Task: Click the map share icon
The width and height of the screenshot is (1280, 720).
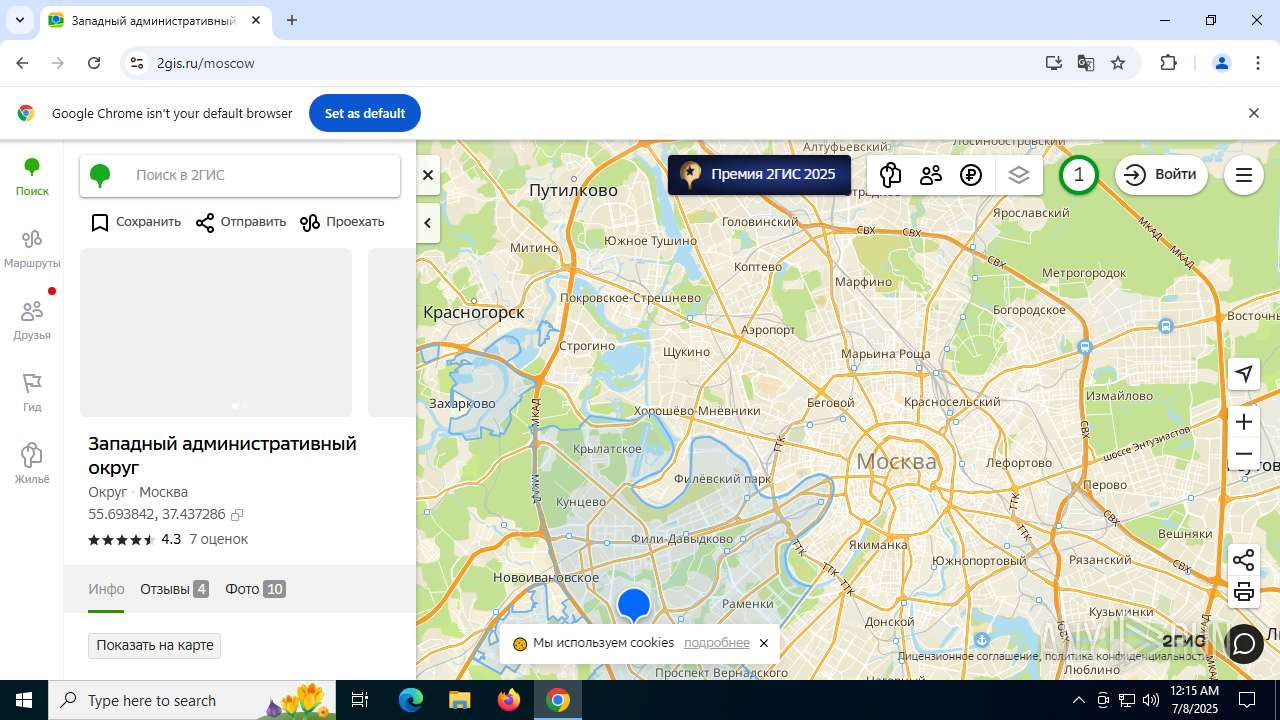Action: point(1244,560)
